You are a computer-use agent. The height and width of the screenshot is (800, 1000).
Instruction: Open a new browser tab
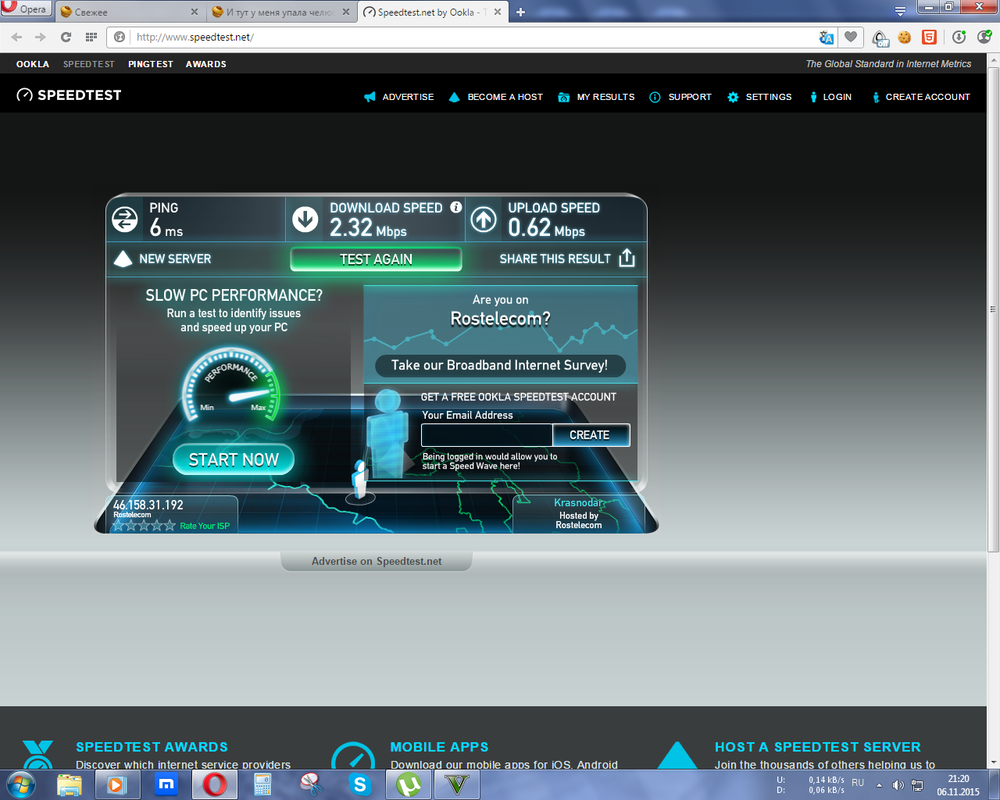pyautogui.click(x=520, y=12)
